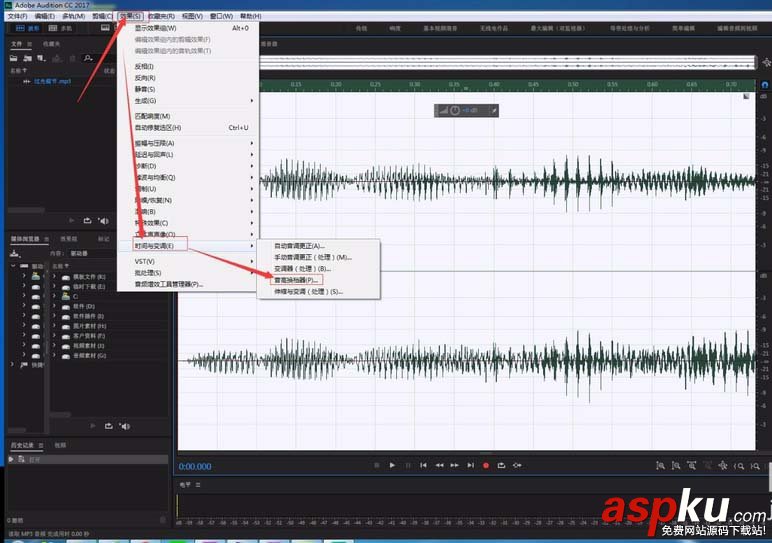Play the audio from the transport bar
Image resolution: width=772 pixels, height=543 pixels.
coord(392,465)
